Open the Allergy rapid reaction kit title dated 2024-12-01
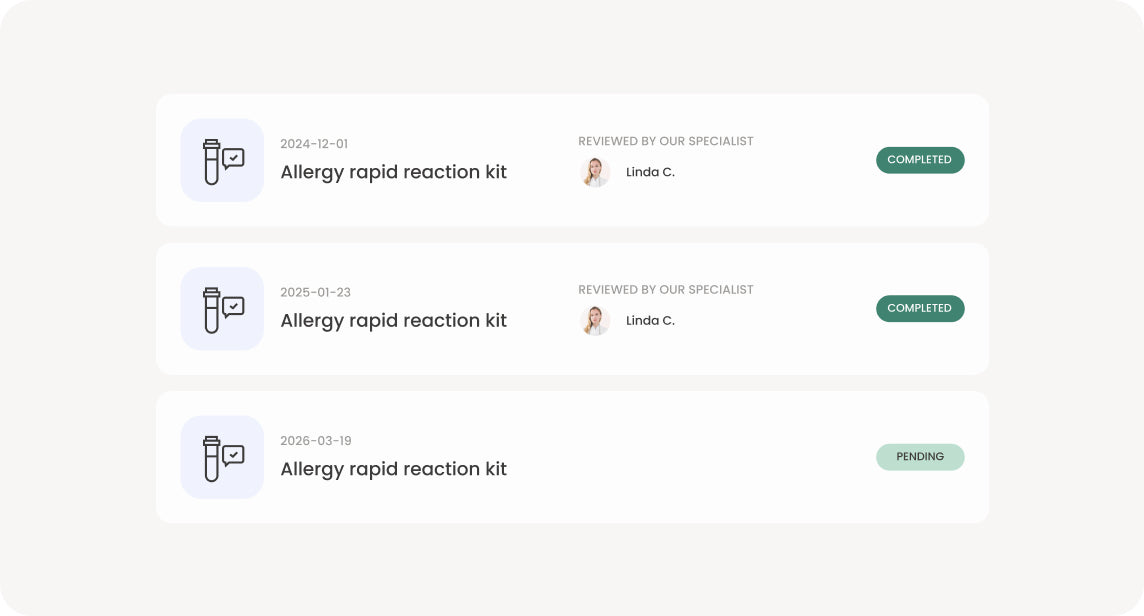The image size is (1144, 616). coord(393,172)
